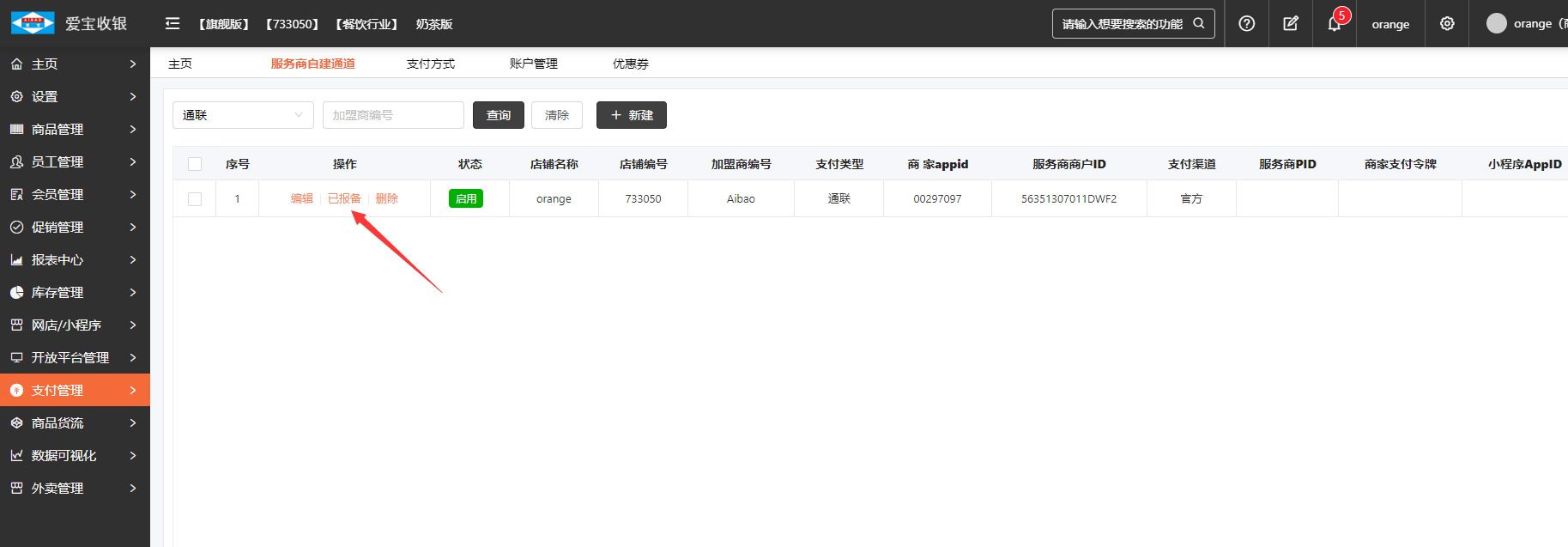The height and width of the screenshot is (547, 1568).
Task: Click the search magnifier icon
Action: pyautogui.click(x=1199, y=24)
